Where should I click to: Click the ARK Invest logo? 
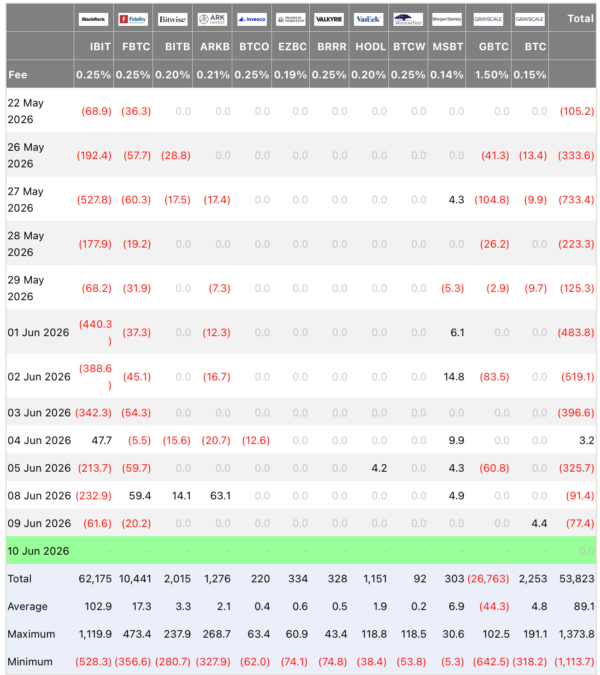tap(212, 19)
